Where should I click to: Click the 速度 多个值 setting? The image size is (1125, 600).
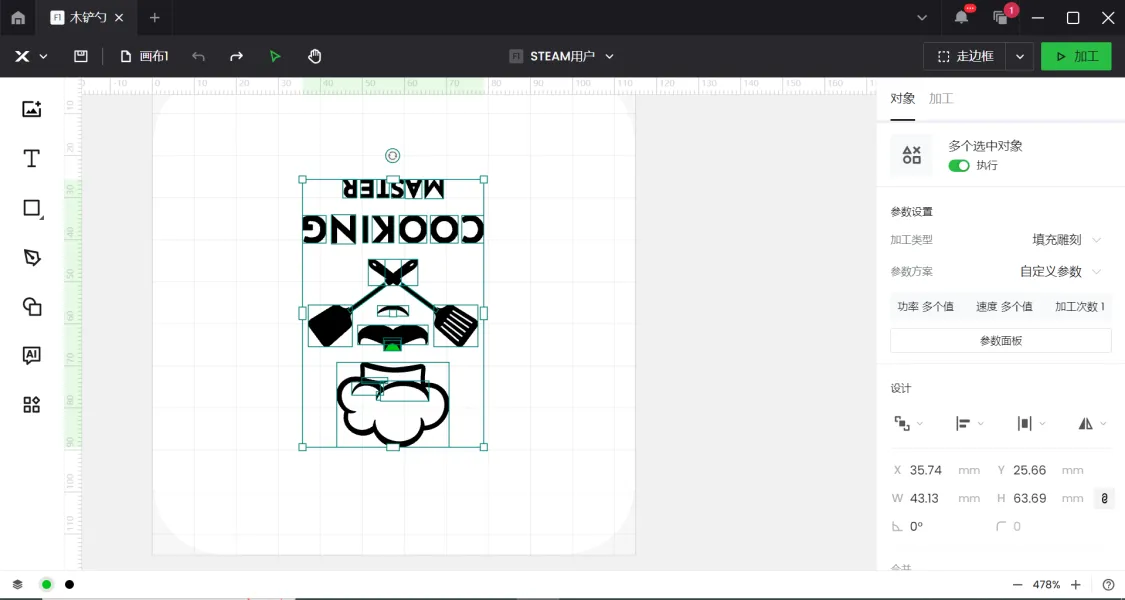coord(1004,306)
